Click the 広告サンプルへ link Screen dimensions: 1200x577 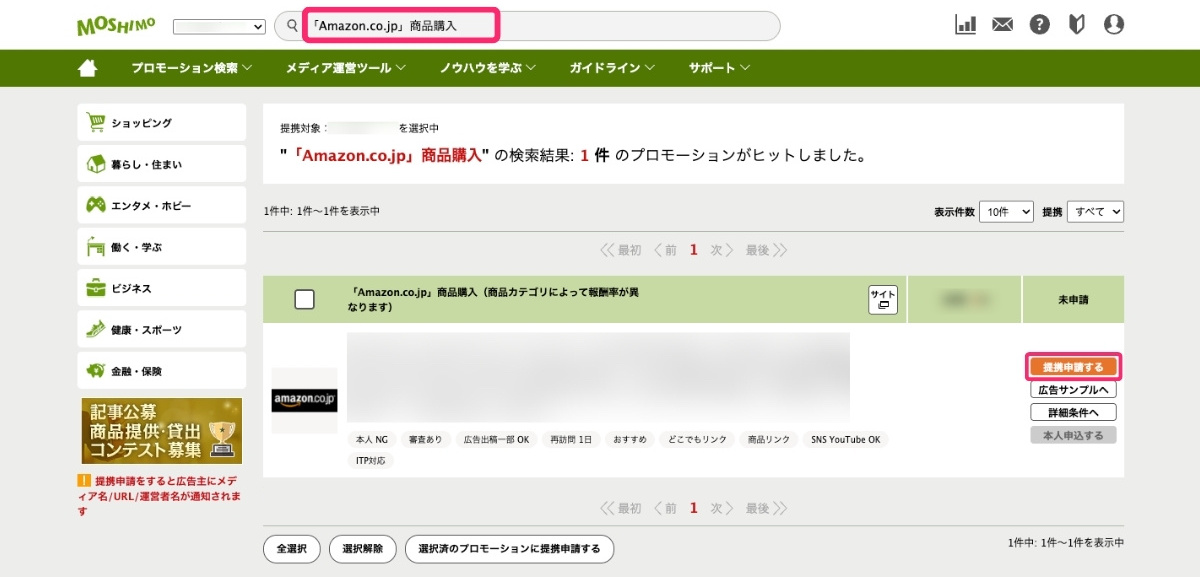(1073, 390)
